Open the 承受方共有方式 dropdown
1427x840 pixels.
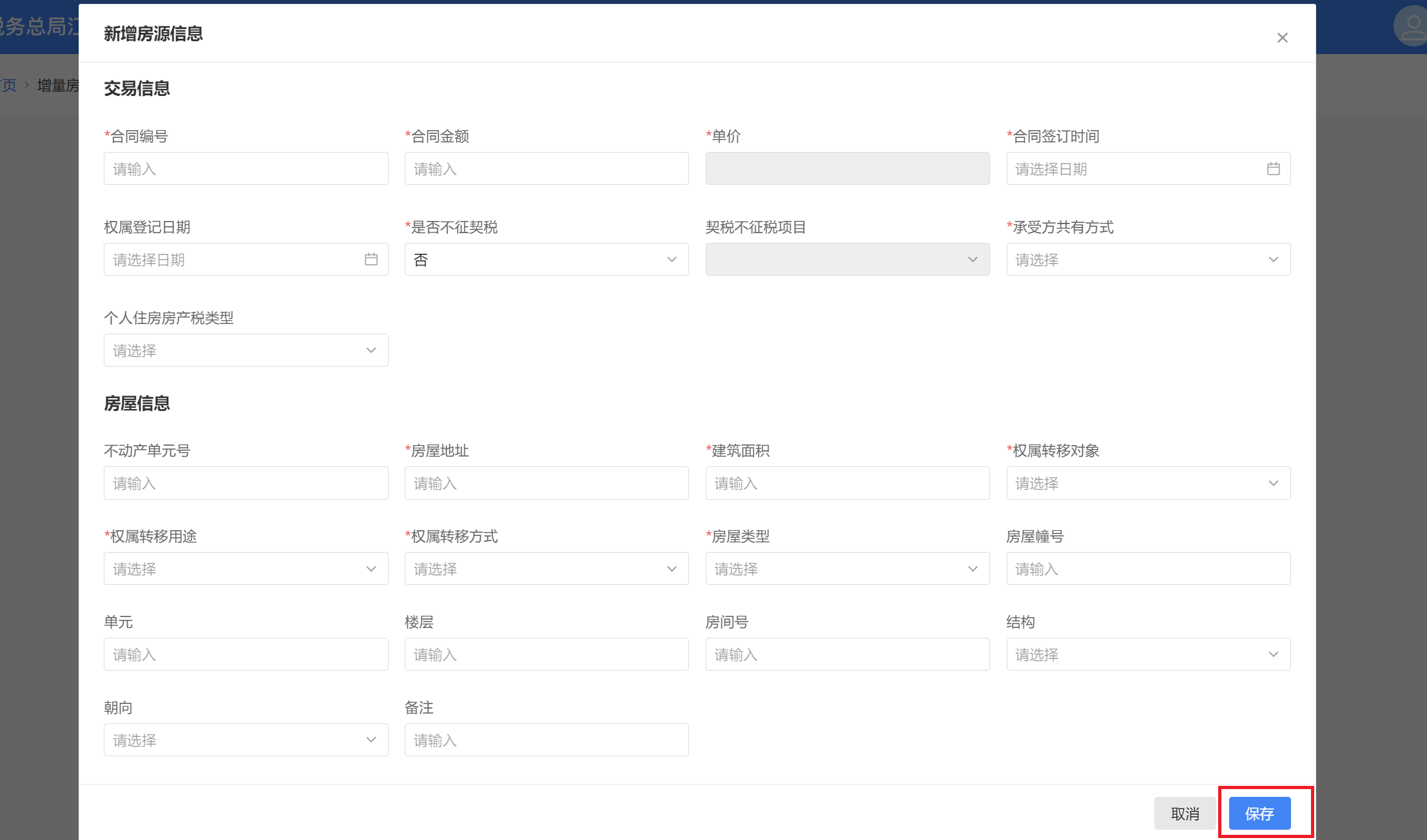click(x=1148, y=260)
